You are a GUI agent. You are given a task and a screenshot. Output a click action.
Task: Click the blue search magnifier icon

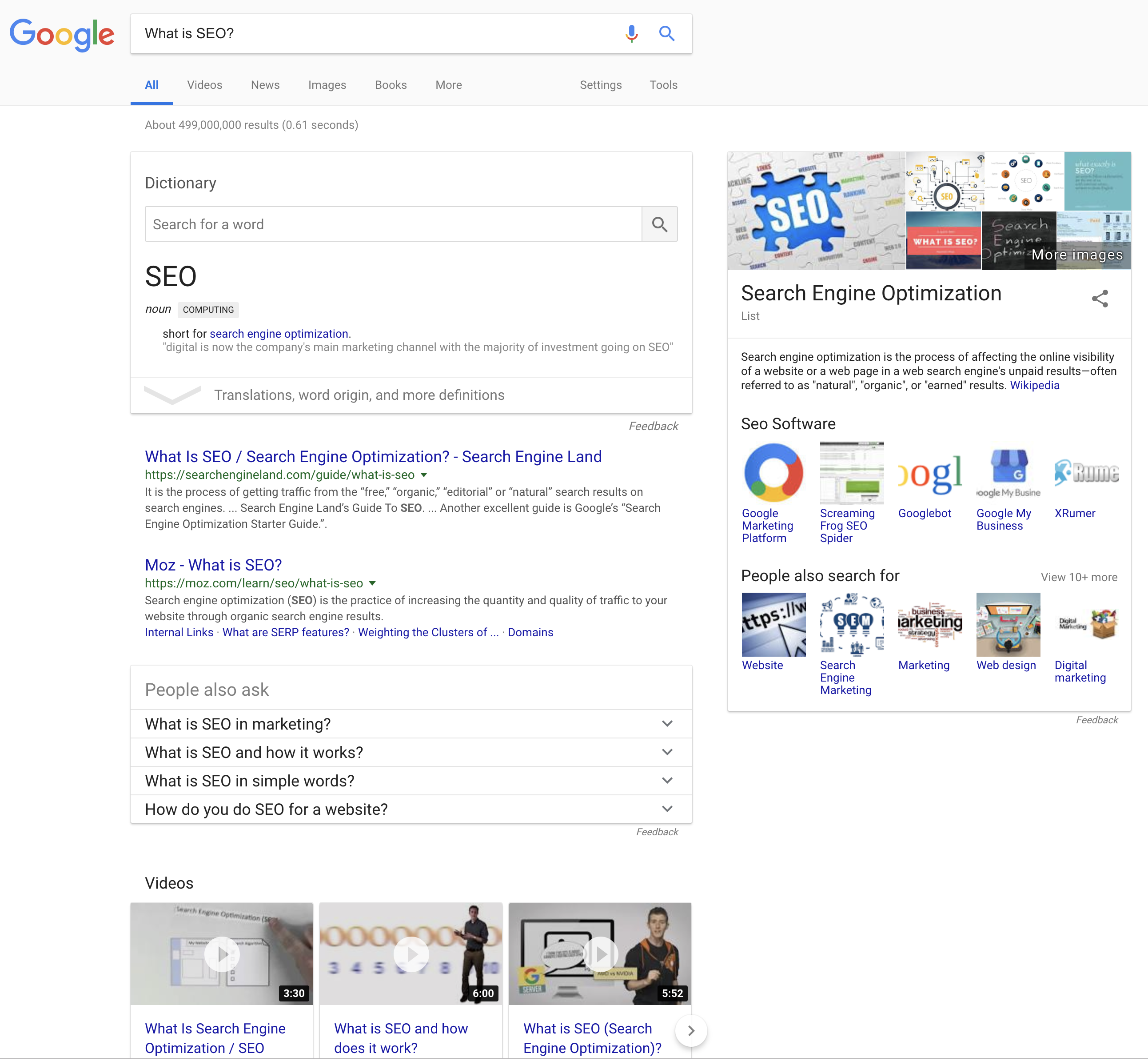tap(666, 33)
